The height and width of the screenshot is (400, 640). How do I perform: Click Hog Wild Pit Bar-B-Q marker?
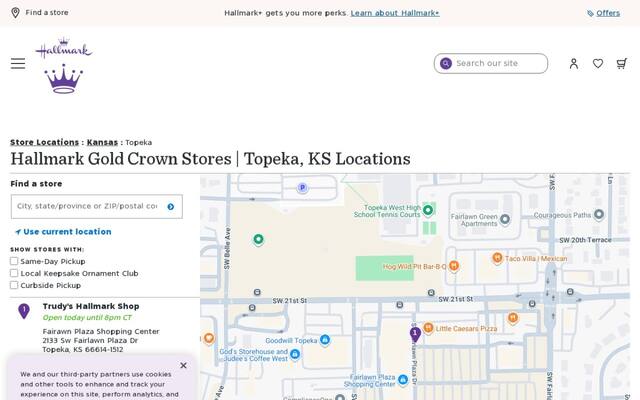[x=453, y=266]
